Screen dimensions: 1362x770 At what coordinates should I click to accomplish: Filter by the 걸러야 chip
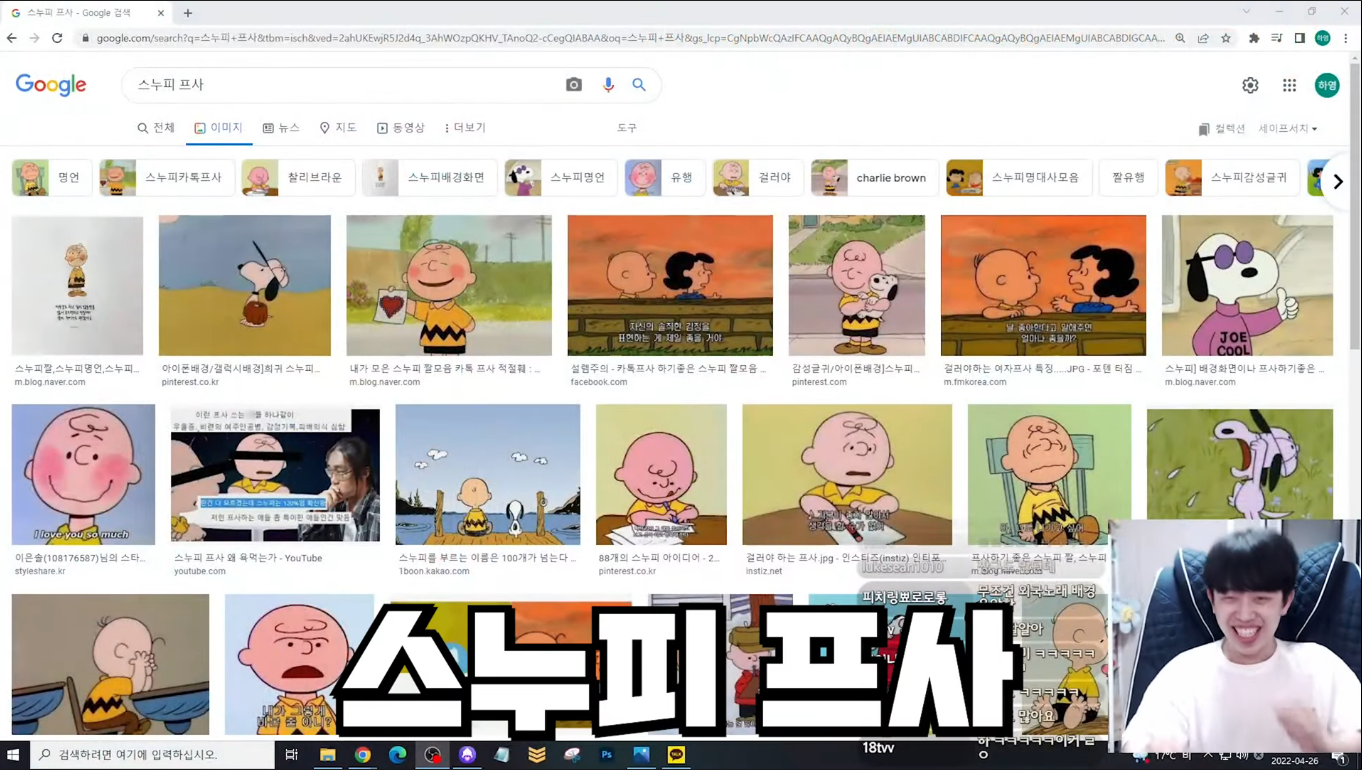pos(758,178)
